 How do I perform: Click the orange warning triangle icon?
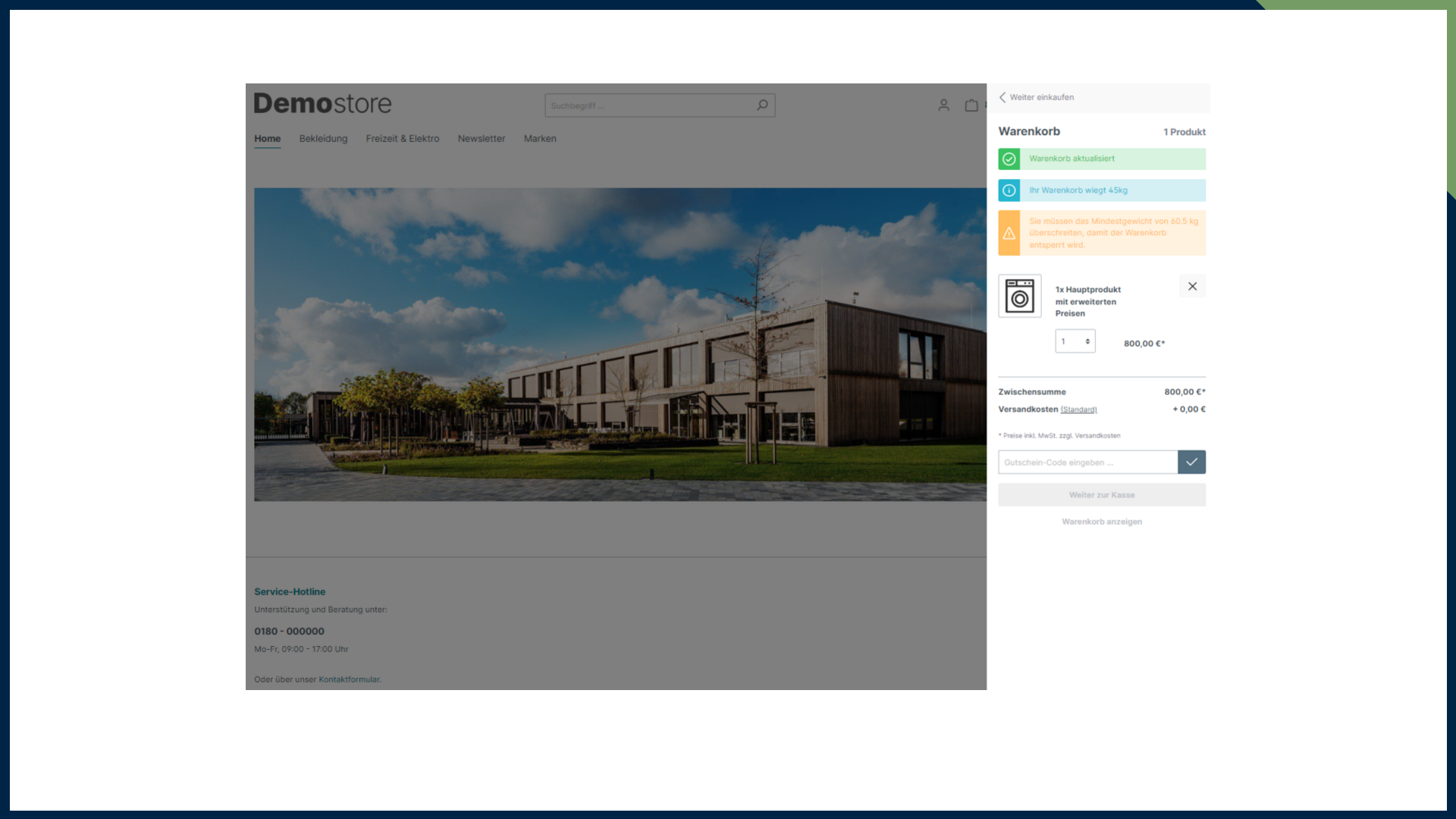pyautogui.click(x=1009, y=233)
